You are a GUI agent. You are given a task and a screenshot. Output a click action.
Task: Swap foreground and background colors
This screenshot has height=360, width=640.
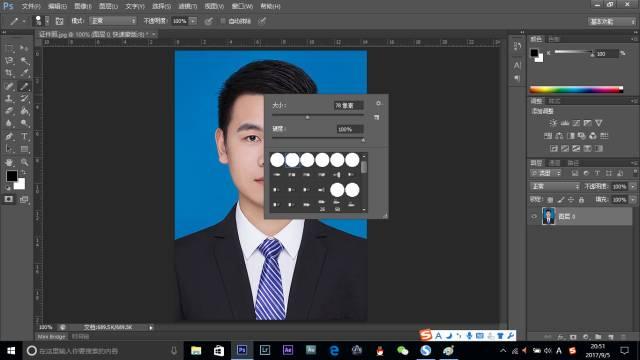pos(23,173)
